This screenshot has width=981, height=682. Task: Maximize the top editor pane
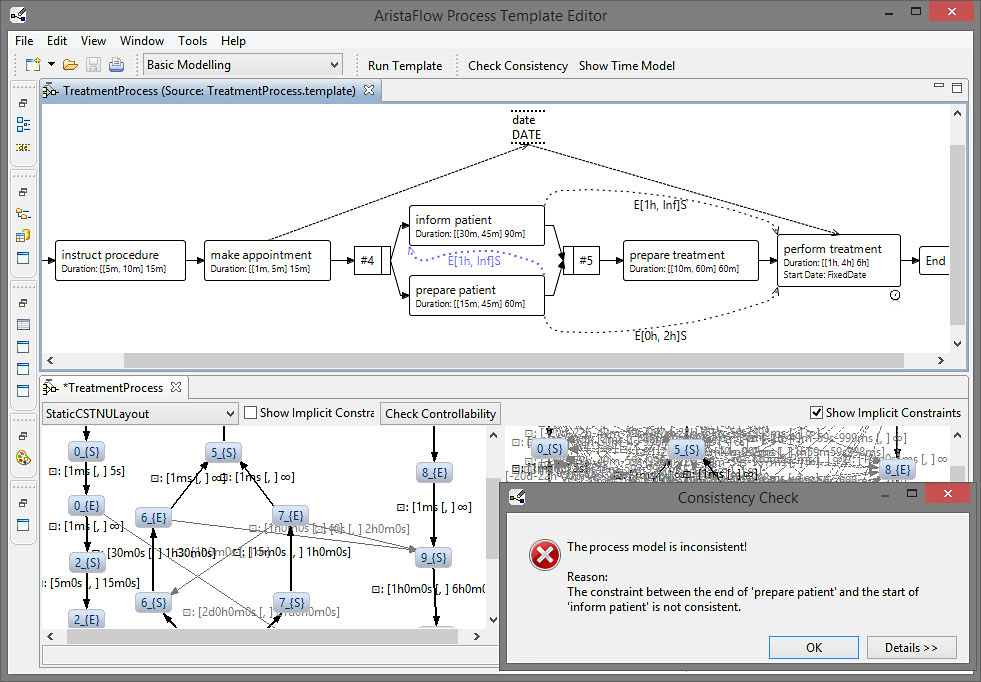pyautogui.click(x=957, y=88)
